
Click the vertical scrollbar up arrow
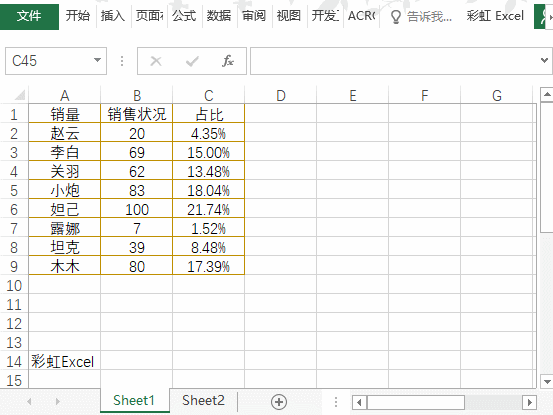tap(547, 94)
